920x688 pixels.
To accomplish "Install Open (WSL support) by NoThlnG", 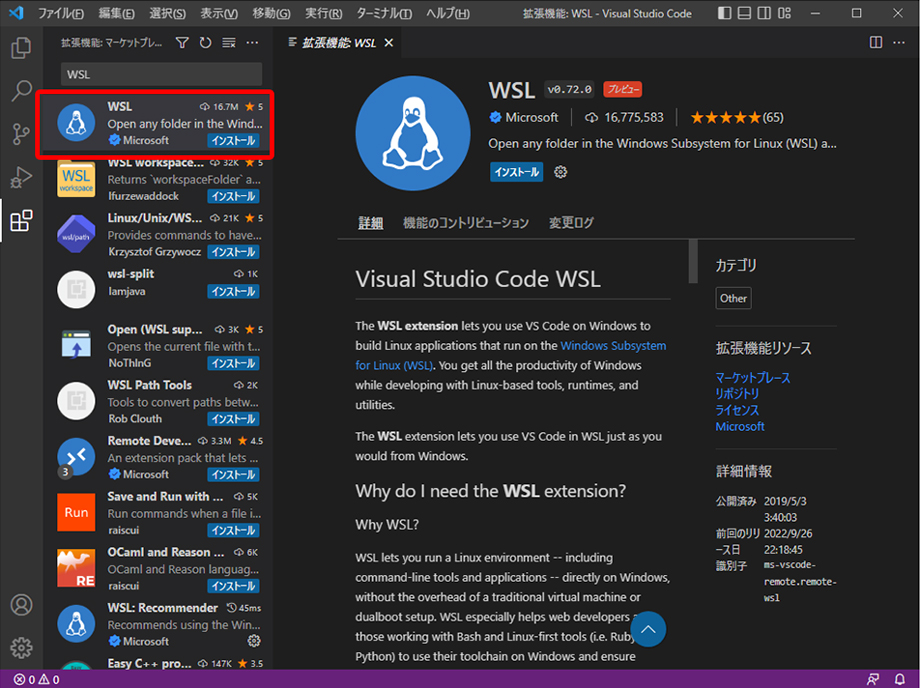I will (x=233, y=364).
